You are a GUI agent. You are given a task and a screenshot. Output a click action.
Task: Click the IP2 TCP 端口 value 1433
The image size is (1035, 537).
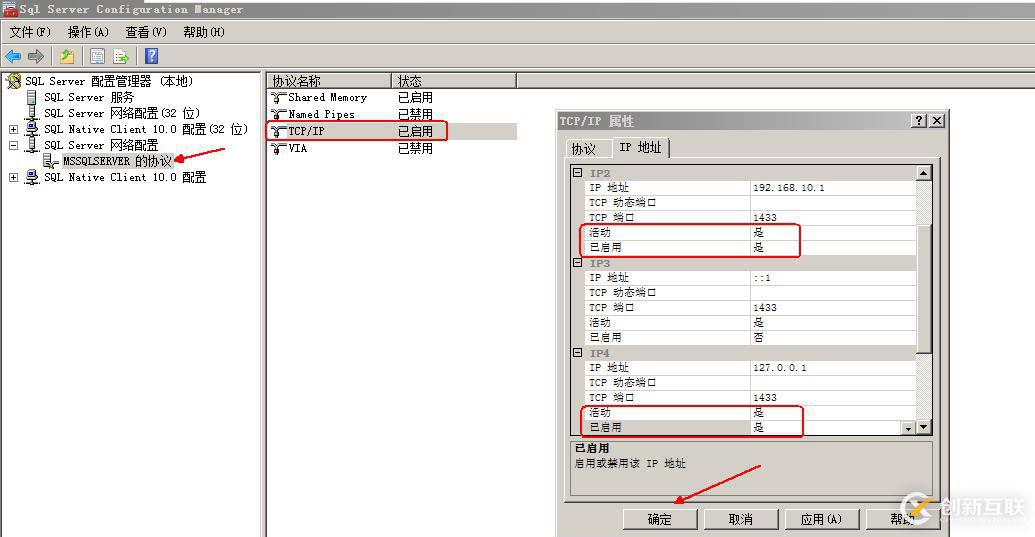[765, 218]
